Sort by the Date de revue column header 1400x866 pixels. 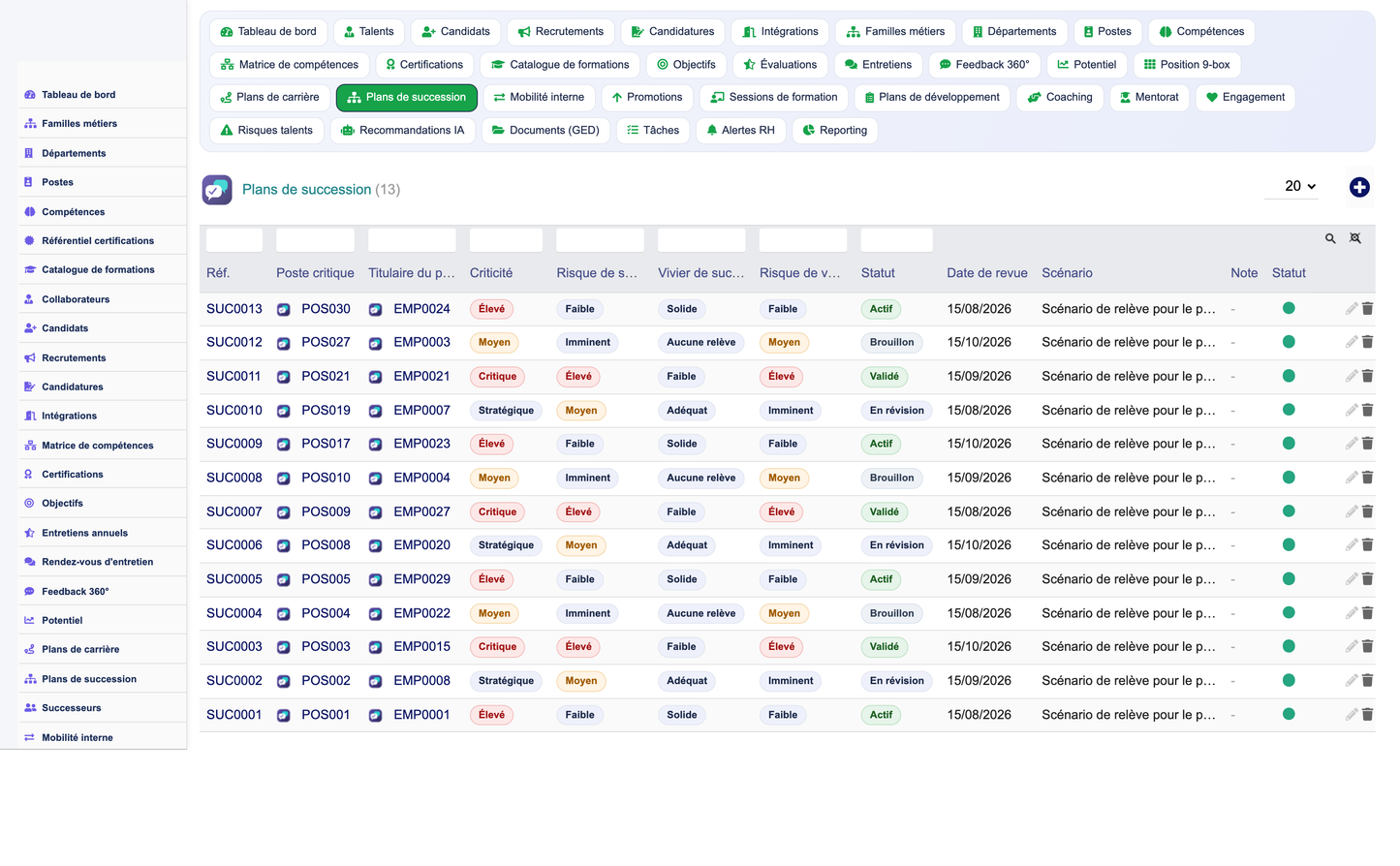(x=987, y=273)
